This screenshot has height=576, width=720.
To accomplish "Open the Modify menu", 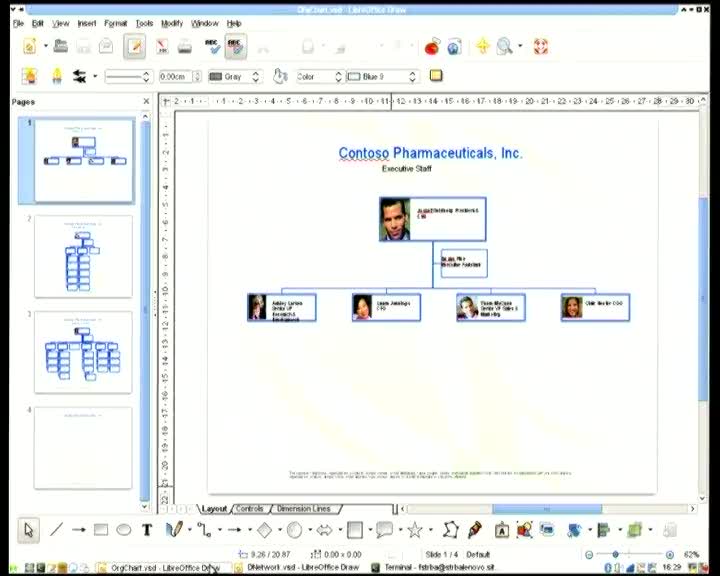I will 172,23.
